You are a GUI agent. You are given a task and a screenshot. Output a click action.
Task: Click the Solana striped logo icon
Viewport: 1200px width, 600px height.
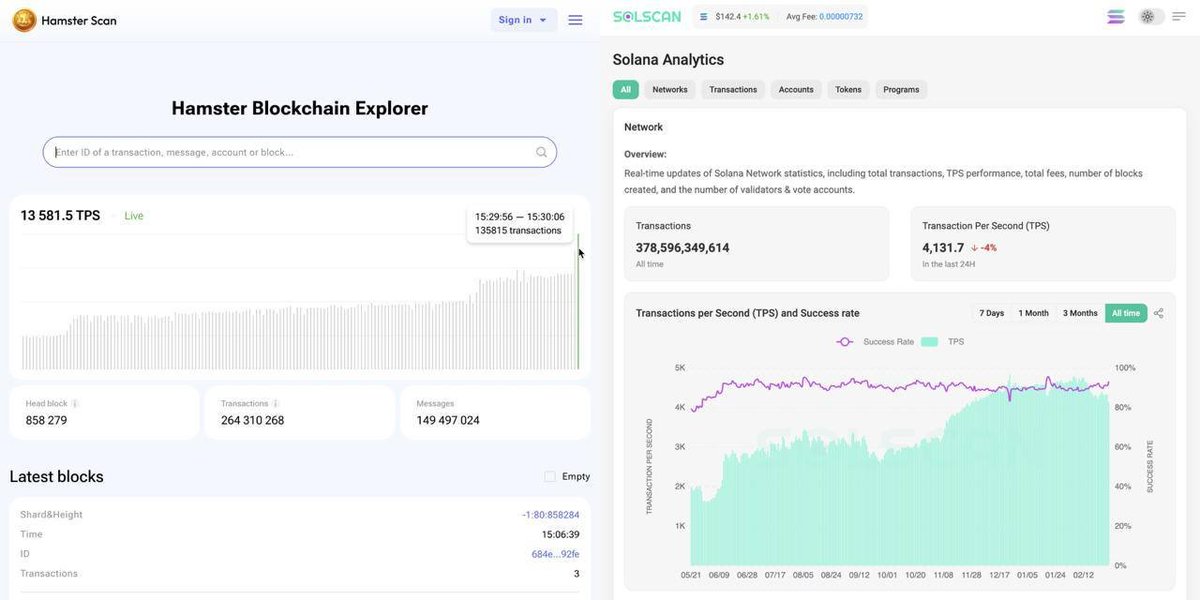point(1116,17)
